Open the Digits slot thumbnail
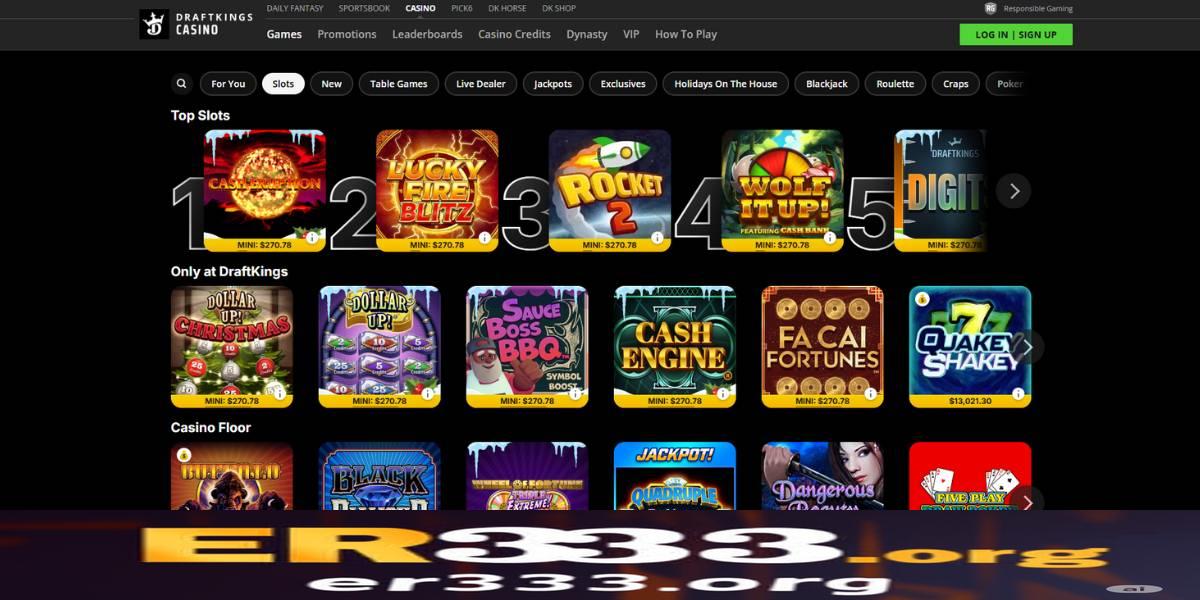 click(940, 190)
